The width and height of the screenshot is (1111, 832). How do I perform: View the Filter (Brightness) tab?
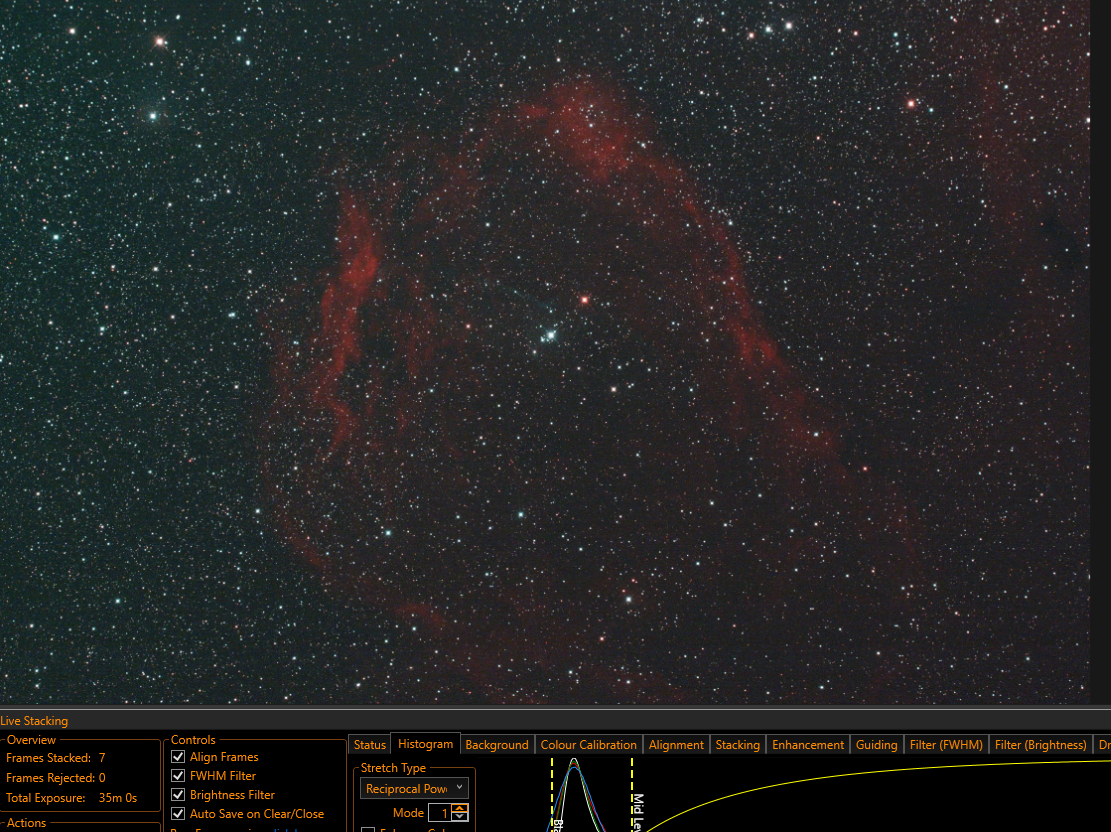1040,745
